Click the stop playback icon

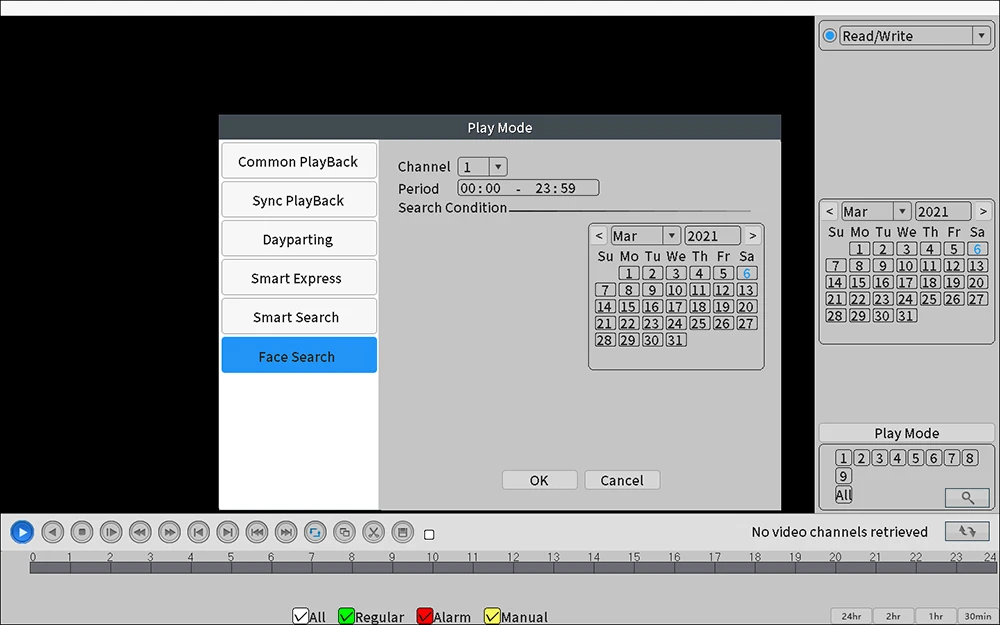click(x=82, y=532)
